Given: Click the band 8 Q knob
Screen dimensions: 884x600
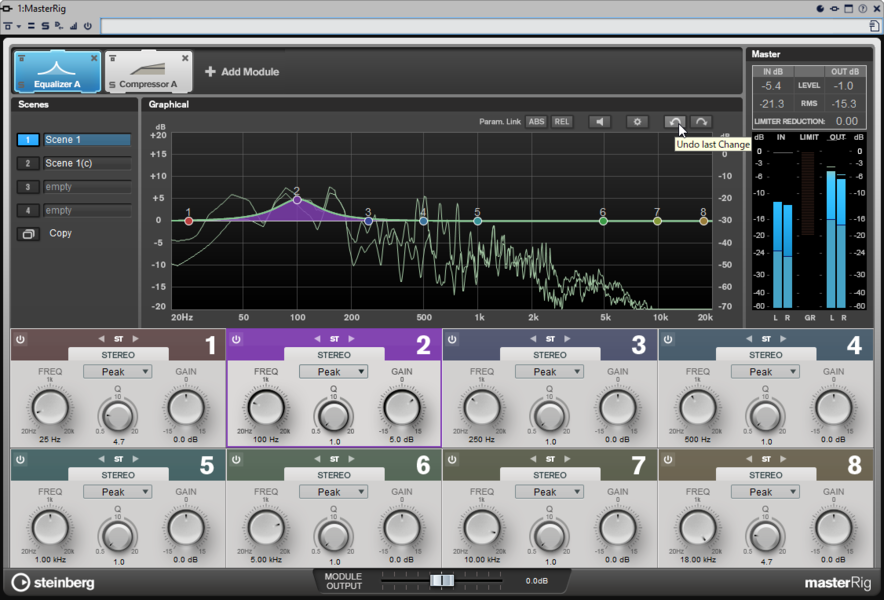Looking at the screenshot, I should pyautogui.click(x=765, y=536).
